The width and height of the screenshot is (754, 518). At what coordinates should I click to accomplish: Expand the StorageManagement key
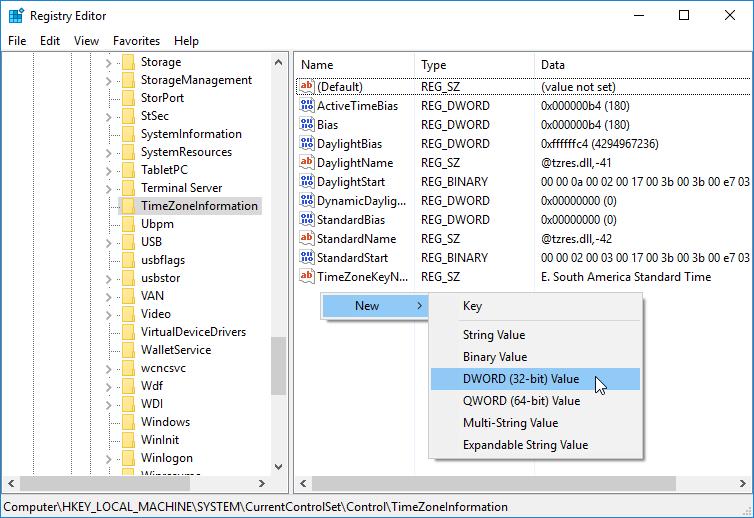(x=109, y=81)
